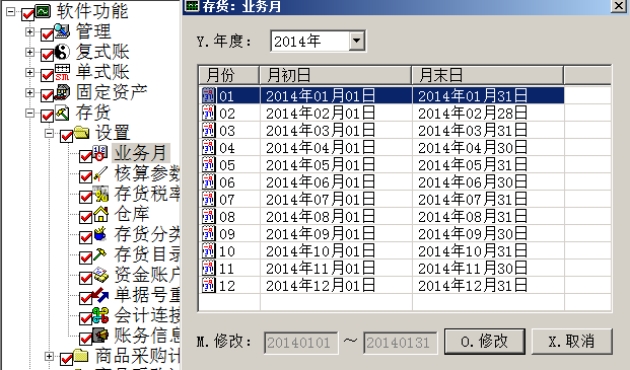Viewport: 630px width, 370px height.
Task: Click the end date field 20140131
Action: point(400,343)
